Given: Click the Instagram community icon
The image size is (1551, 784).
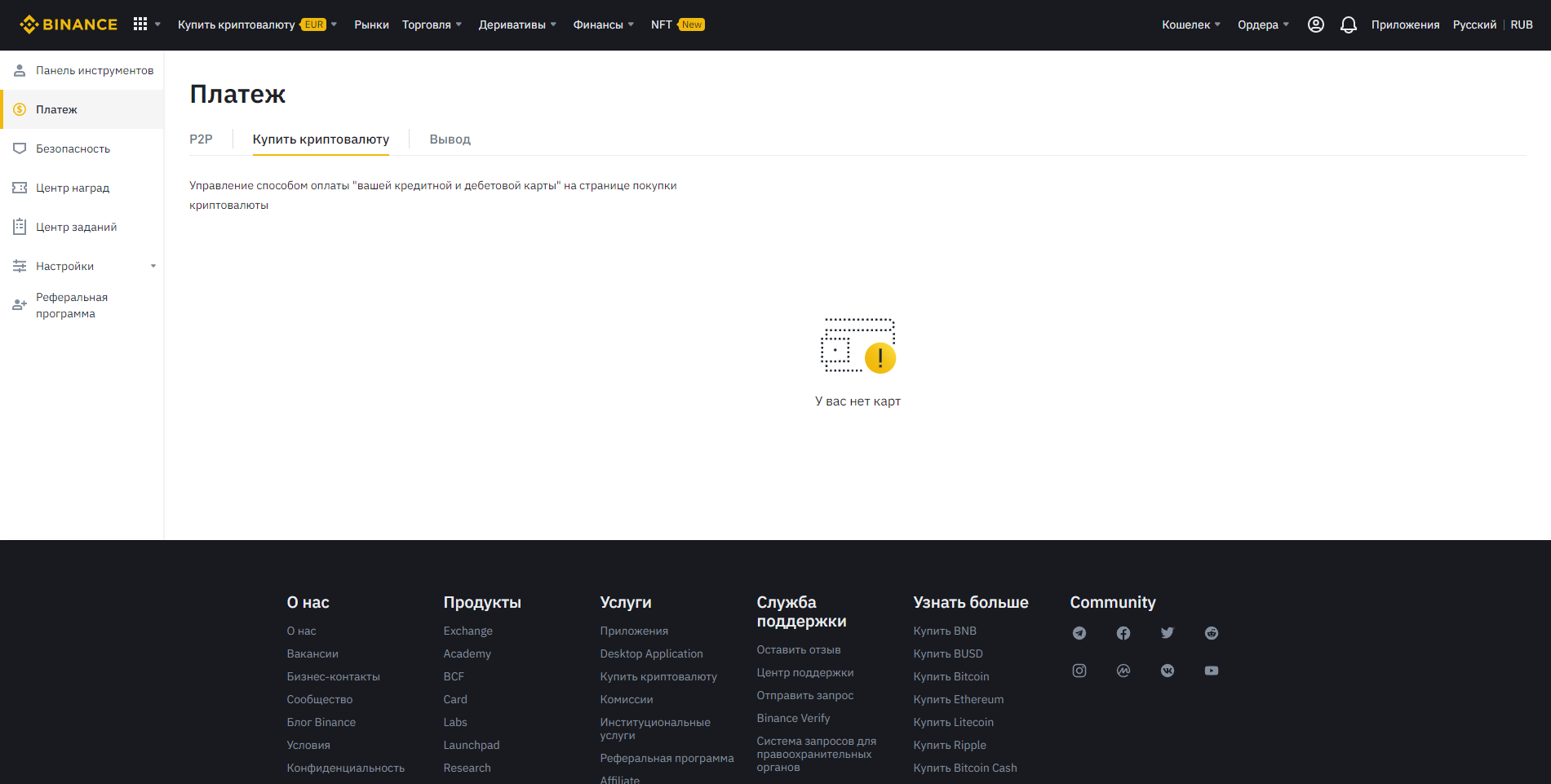Looking at the screenshot, I should pos(1079,671).
